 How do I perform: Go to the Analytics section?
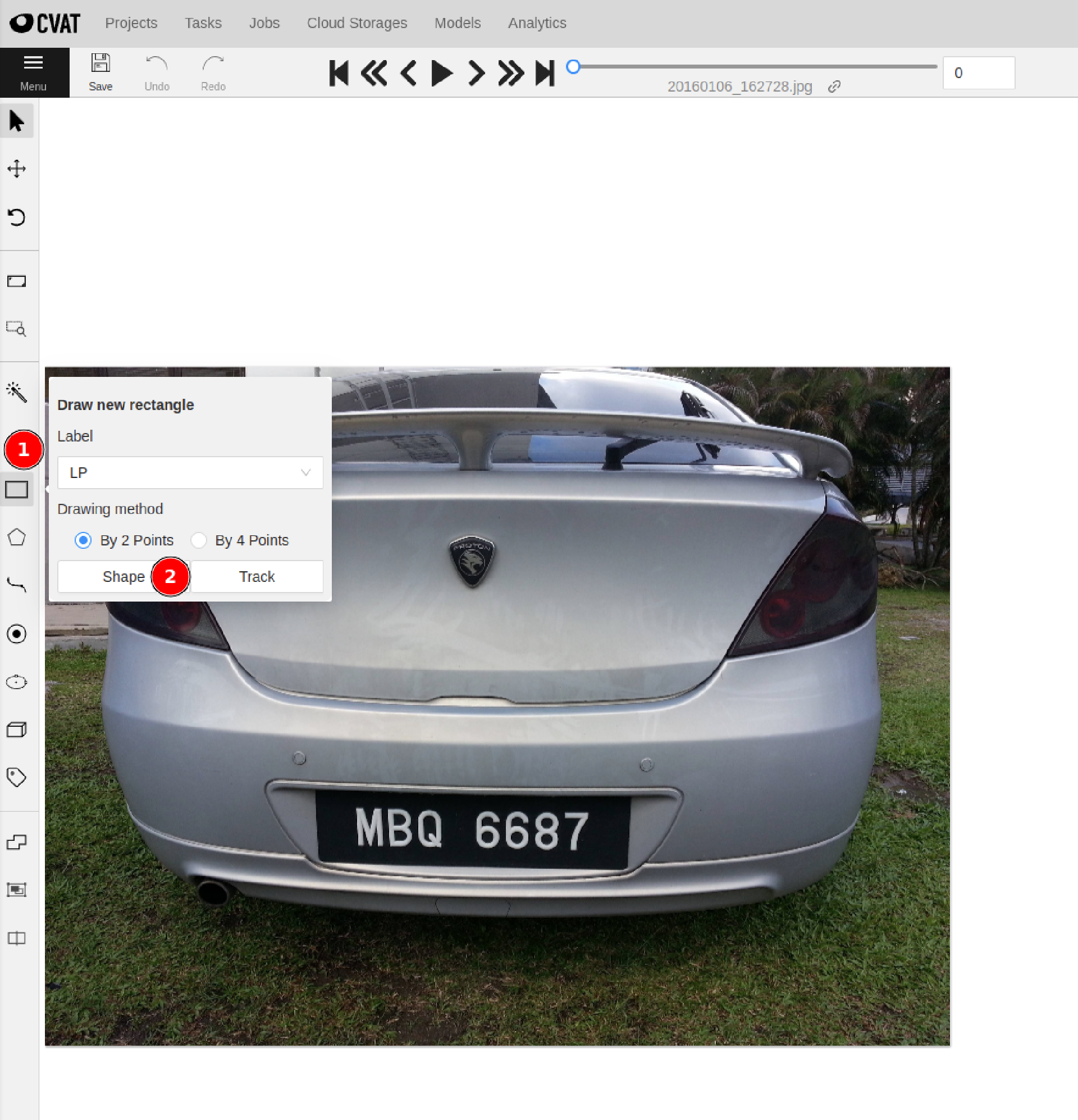point(536,24)
